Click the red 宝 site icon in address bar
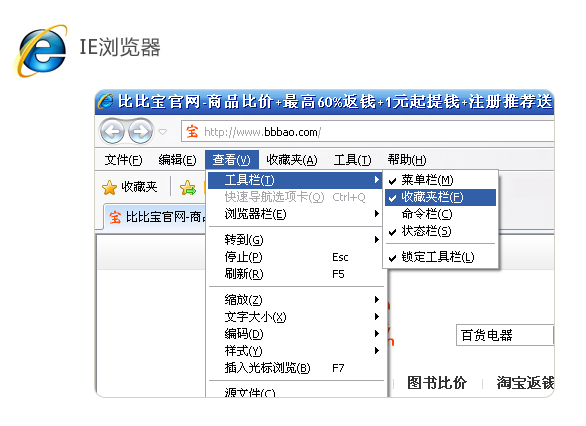 point(192,132)
